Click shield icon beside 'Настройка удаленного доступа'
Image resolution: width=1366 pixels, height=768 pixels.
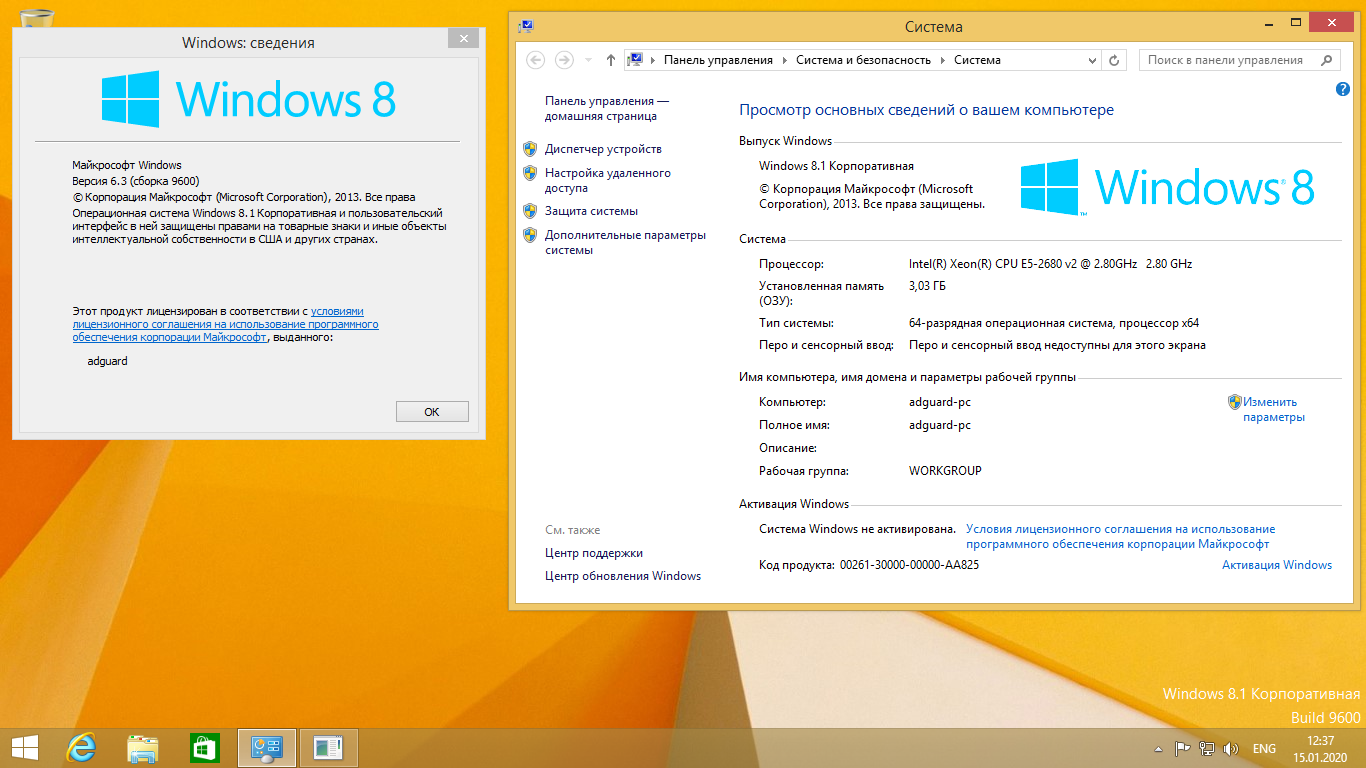[531, 173]
